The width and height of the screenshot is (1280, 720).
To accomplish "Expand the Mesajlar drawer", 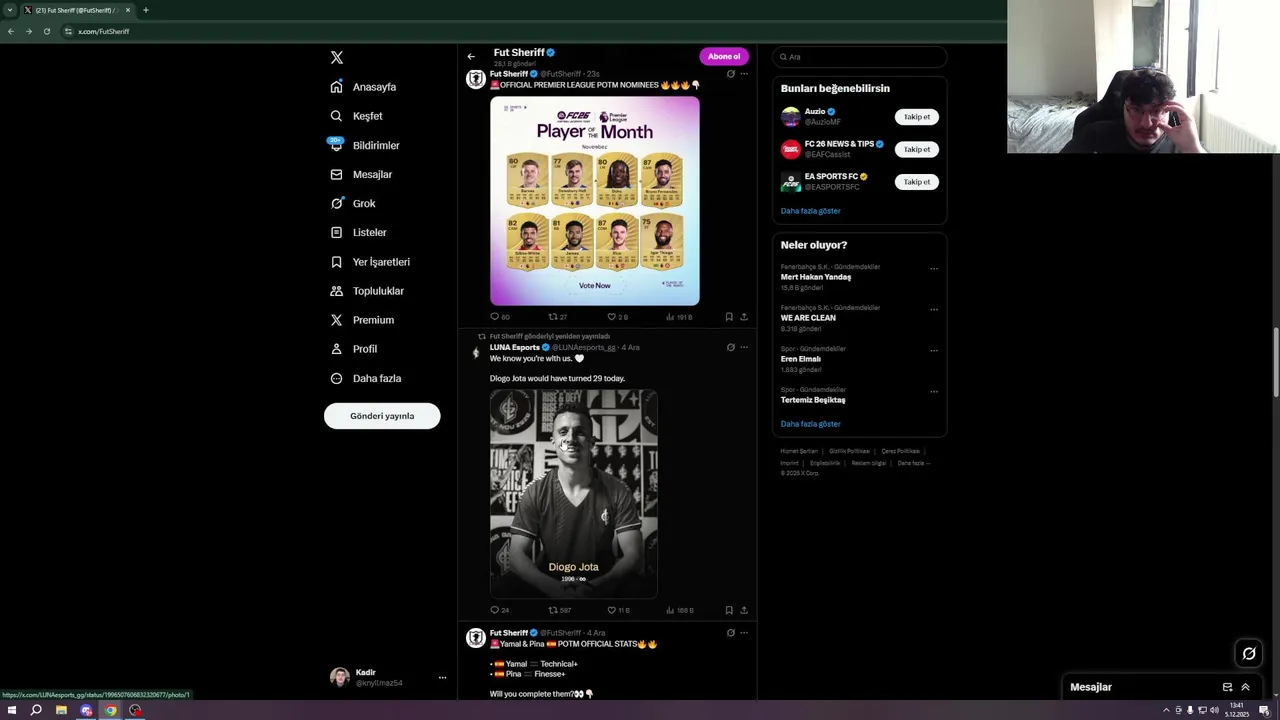I will click(1245, 687).
